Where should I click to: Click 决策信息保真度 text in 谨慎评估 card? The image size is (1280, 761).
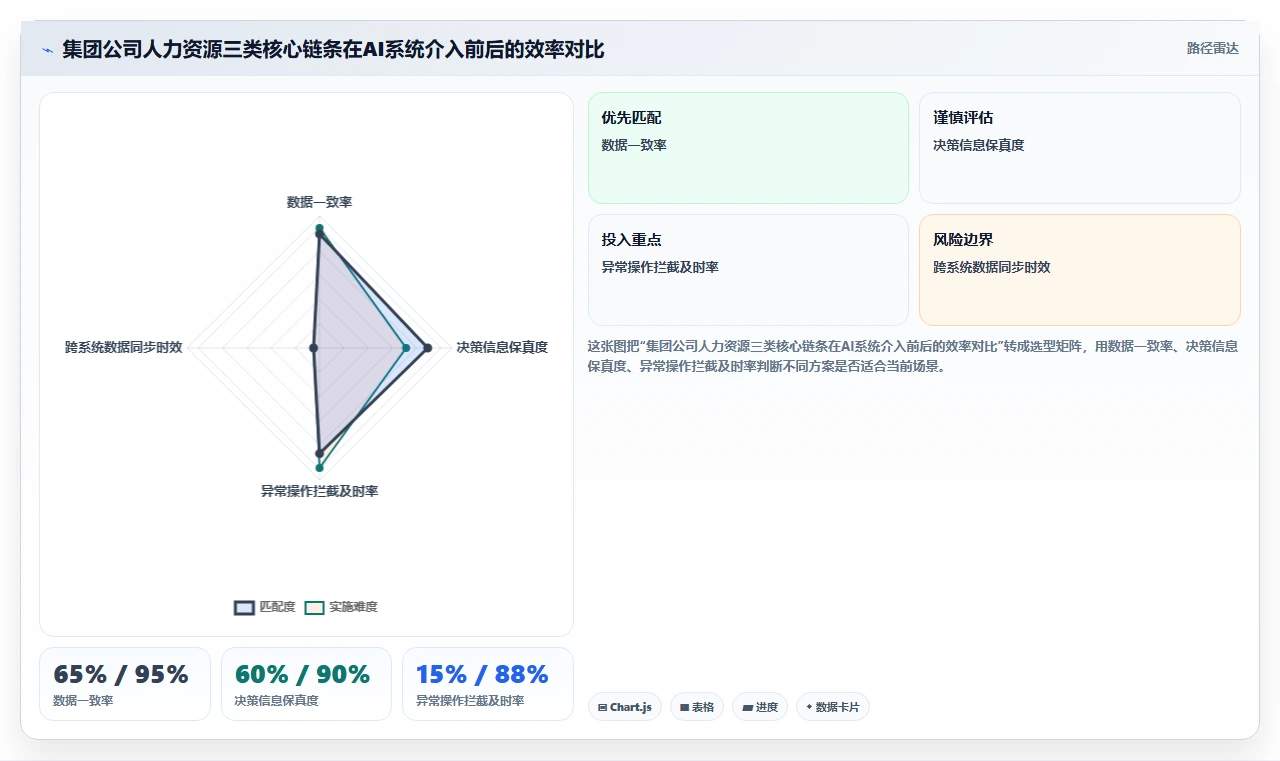click(979, 145)
